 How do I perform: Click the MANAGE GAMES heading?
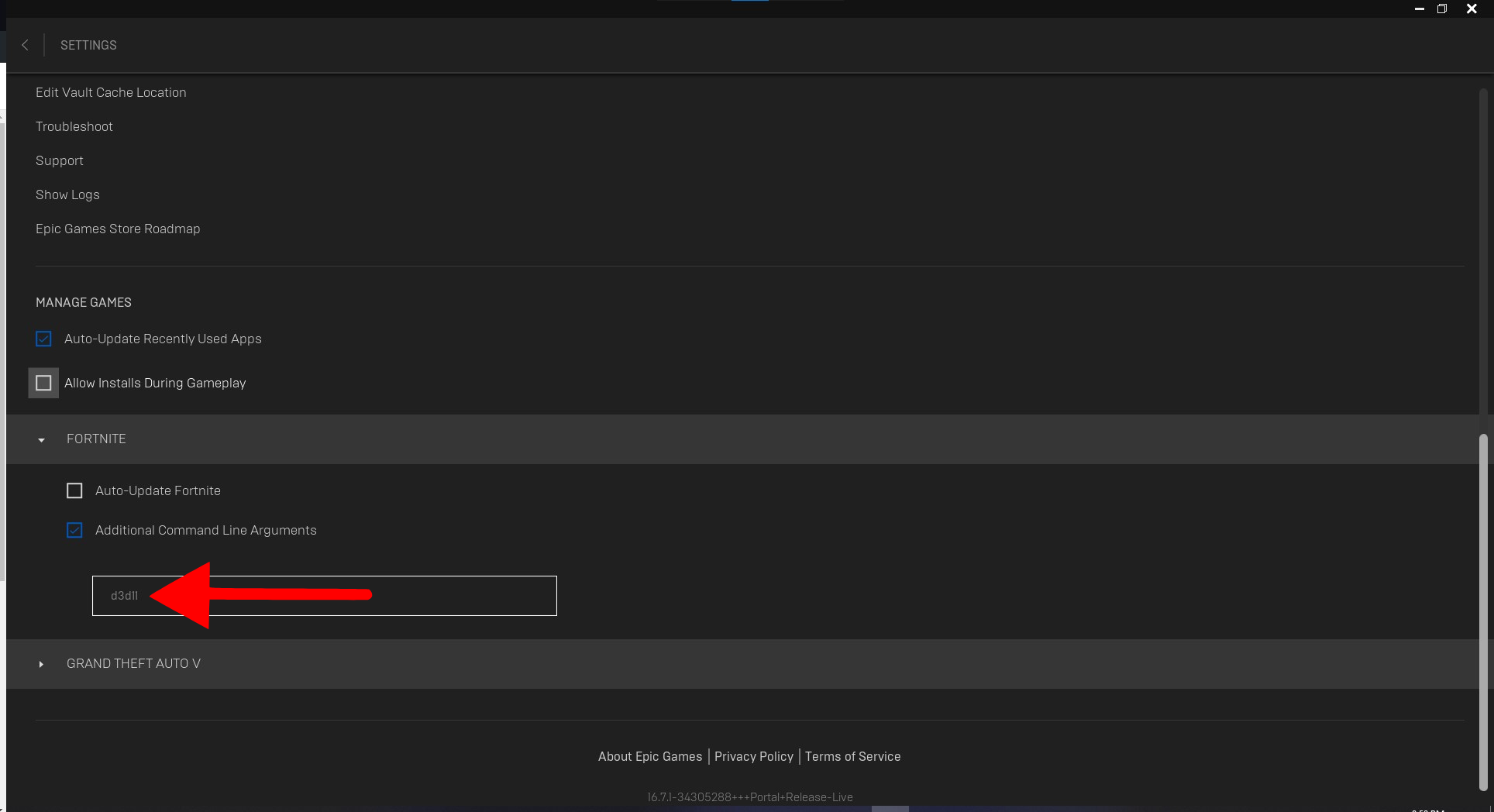(x=84, y=302)
